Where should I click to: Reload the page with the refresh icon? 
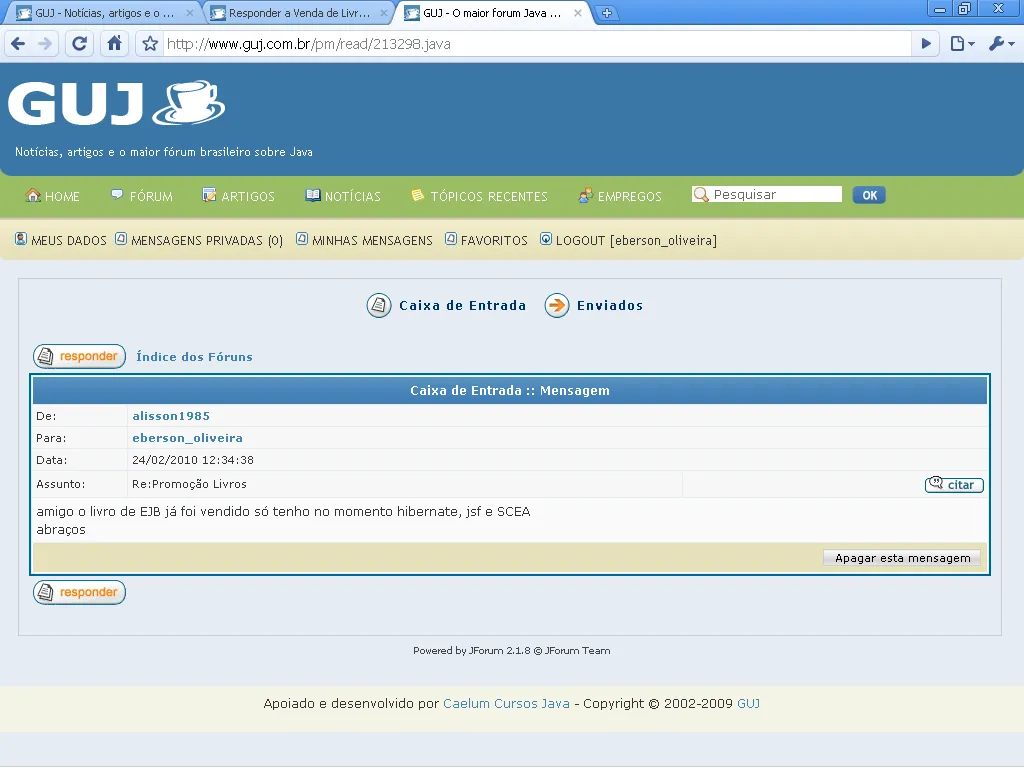coord(79,44)
